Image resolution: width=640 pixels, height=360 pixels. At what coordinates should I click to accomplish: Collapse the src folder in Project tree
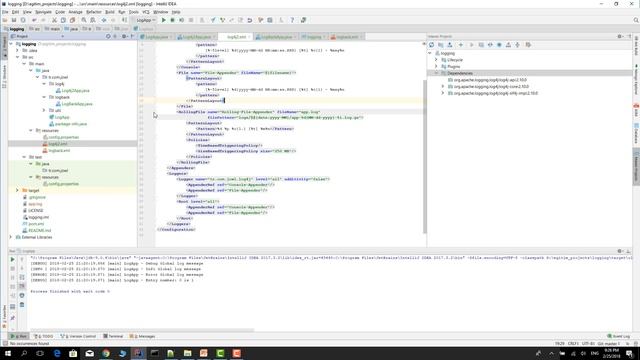point(18,57)
